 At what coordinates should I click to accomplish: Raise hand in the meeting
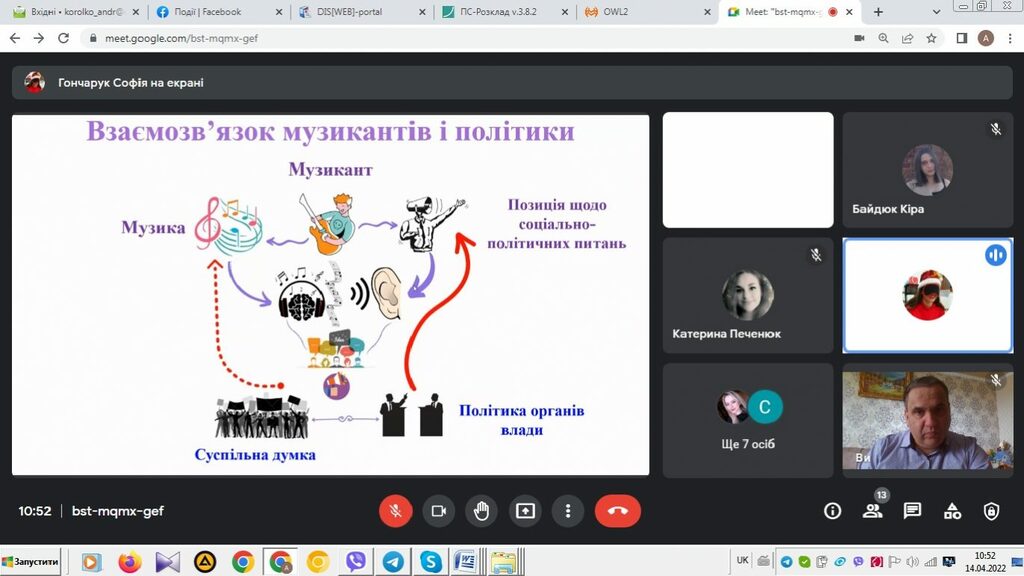(x=481, y=510)
